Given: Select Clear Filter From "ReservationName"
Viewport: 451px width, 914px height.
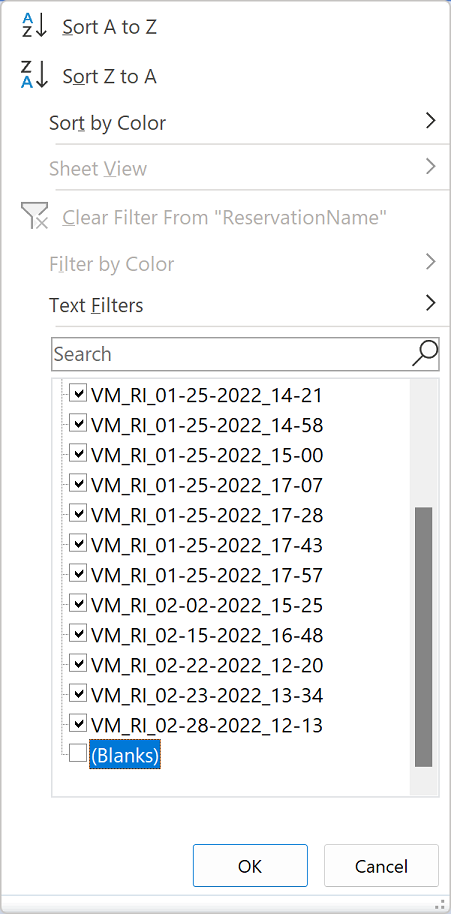Looking at the screenshot, I should click(226, 217).
